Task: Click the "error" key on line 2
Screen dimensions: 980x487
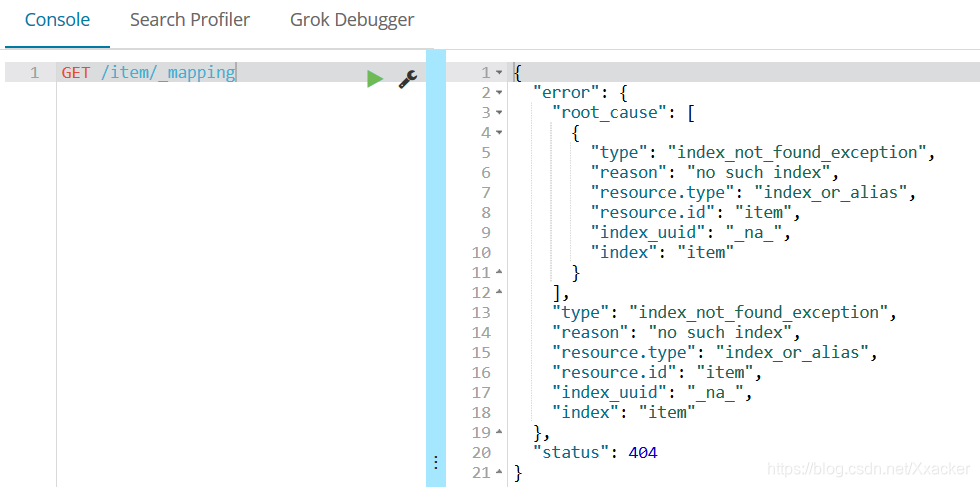Action: point(566,93)
